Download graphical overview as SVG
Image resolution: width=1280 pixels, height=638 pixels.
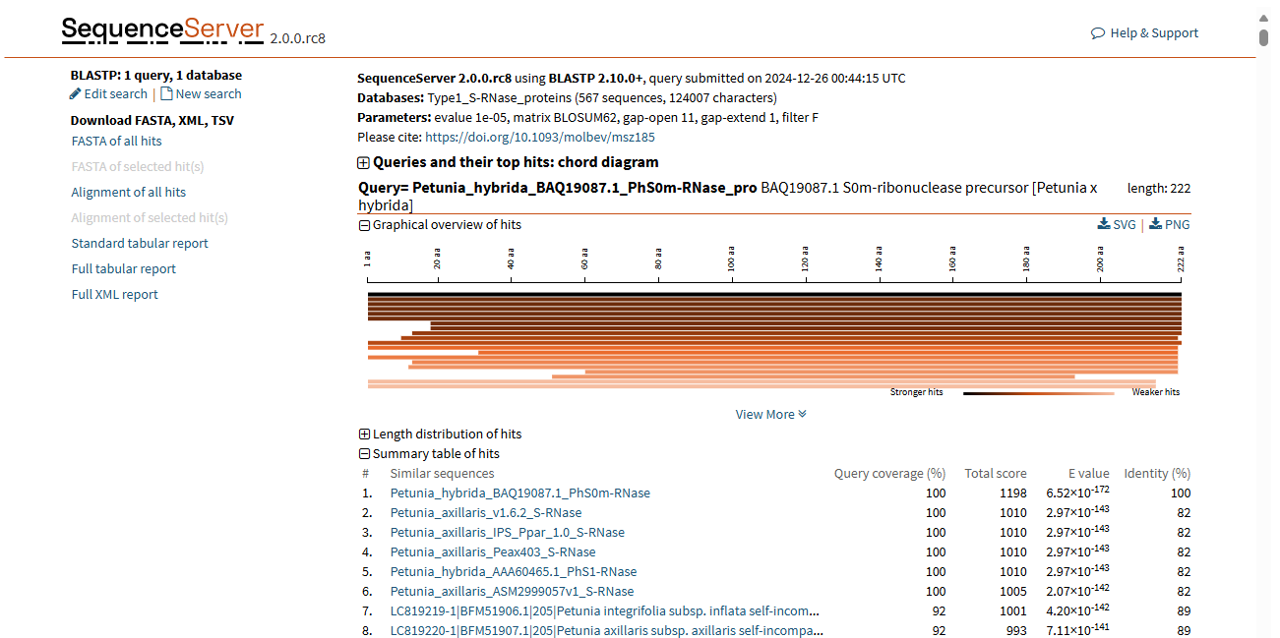pyautogui.click(x=1117, y=225)
